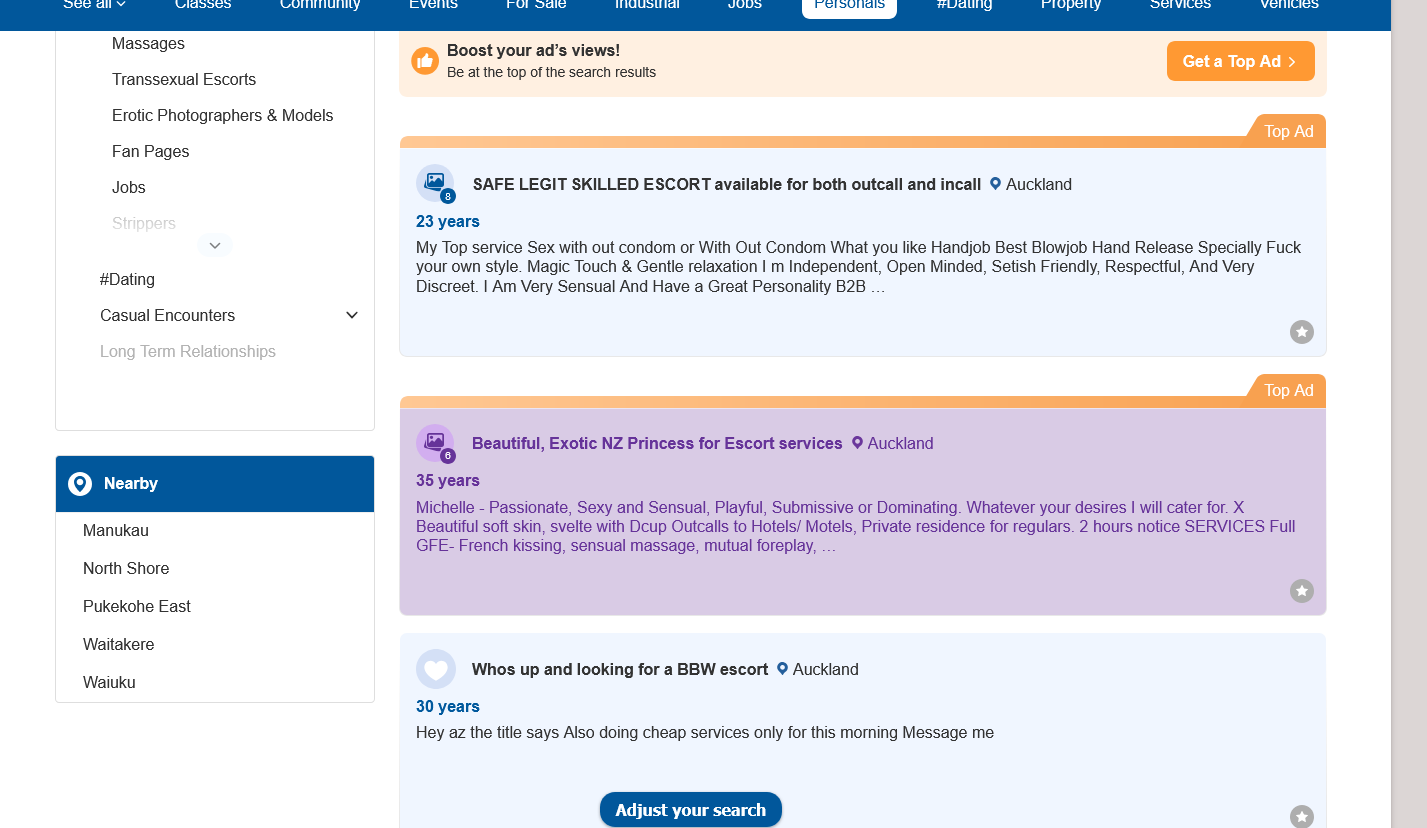
Task: Select Massages category
Action: tap(148, 43)
